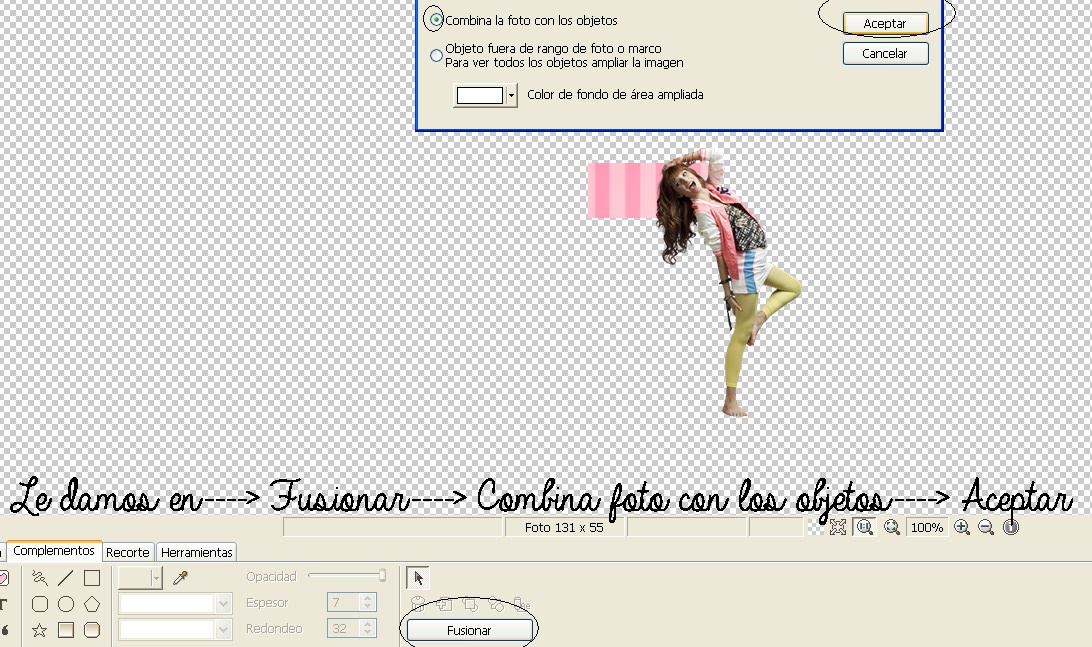Click the round info icon beside zoom out

1011,527
